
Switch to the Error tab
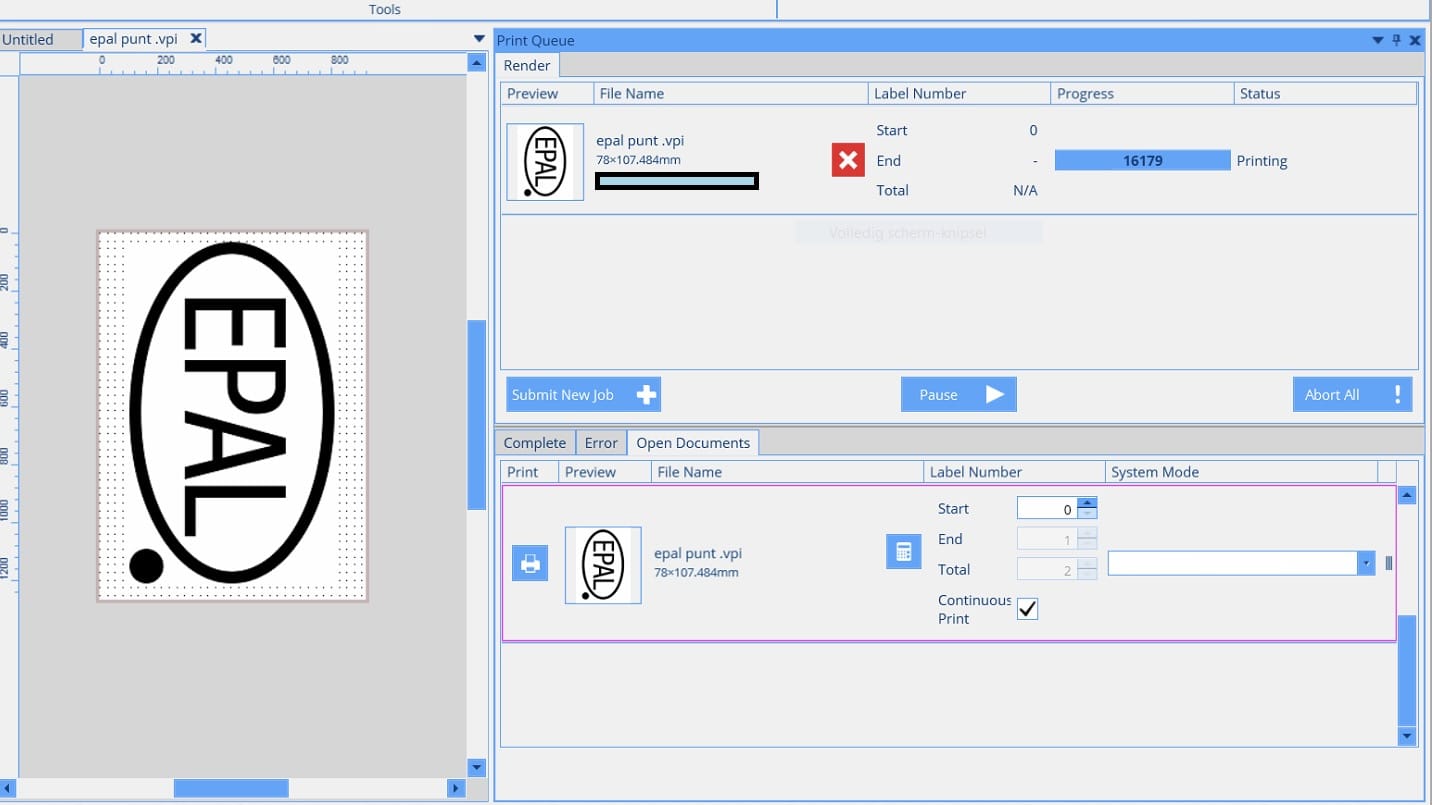point(601,442)
